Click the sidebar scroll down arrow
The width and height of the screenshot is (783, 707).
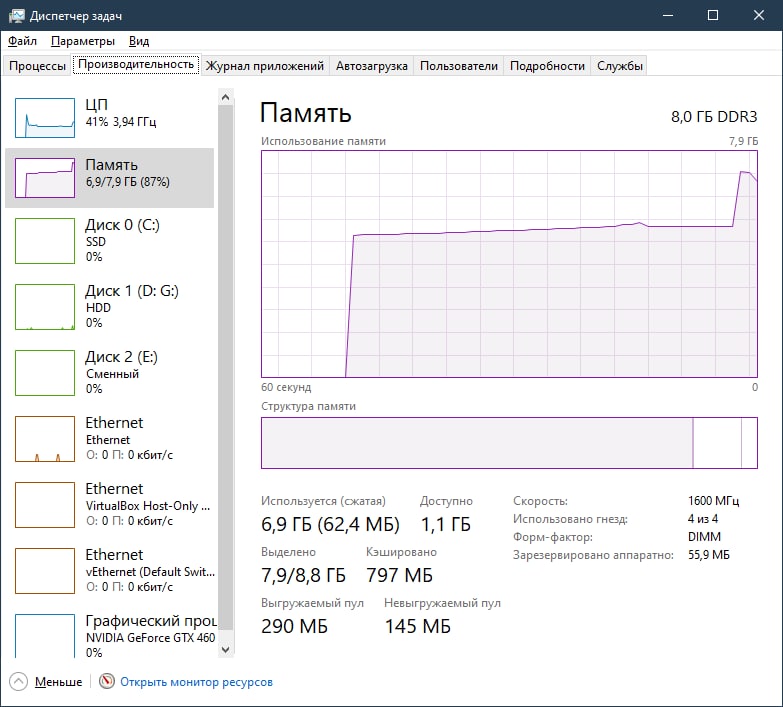pyautogui.click(x=226, y=650)
